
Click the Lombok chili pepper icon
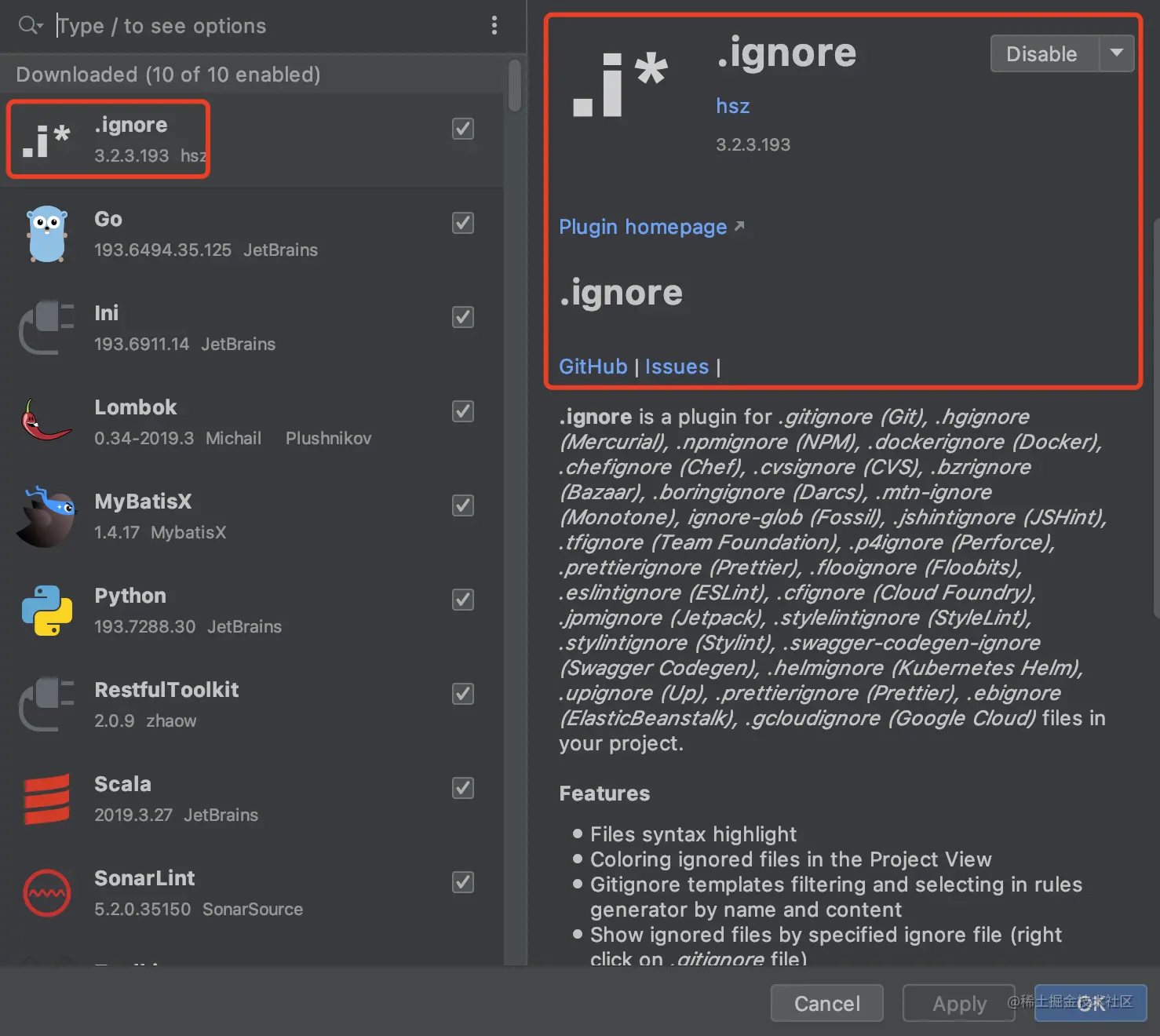(46, 421)
